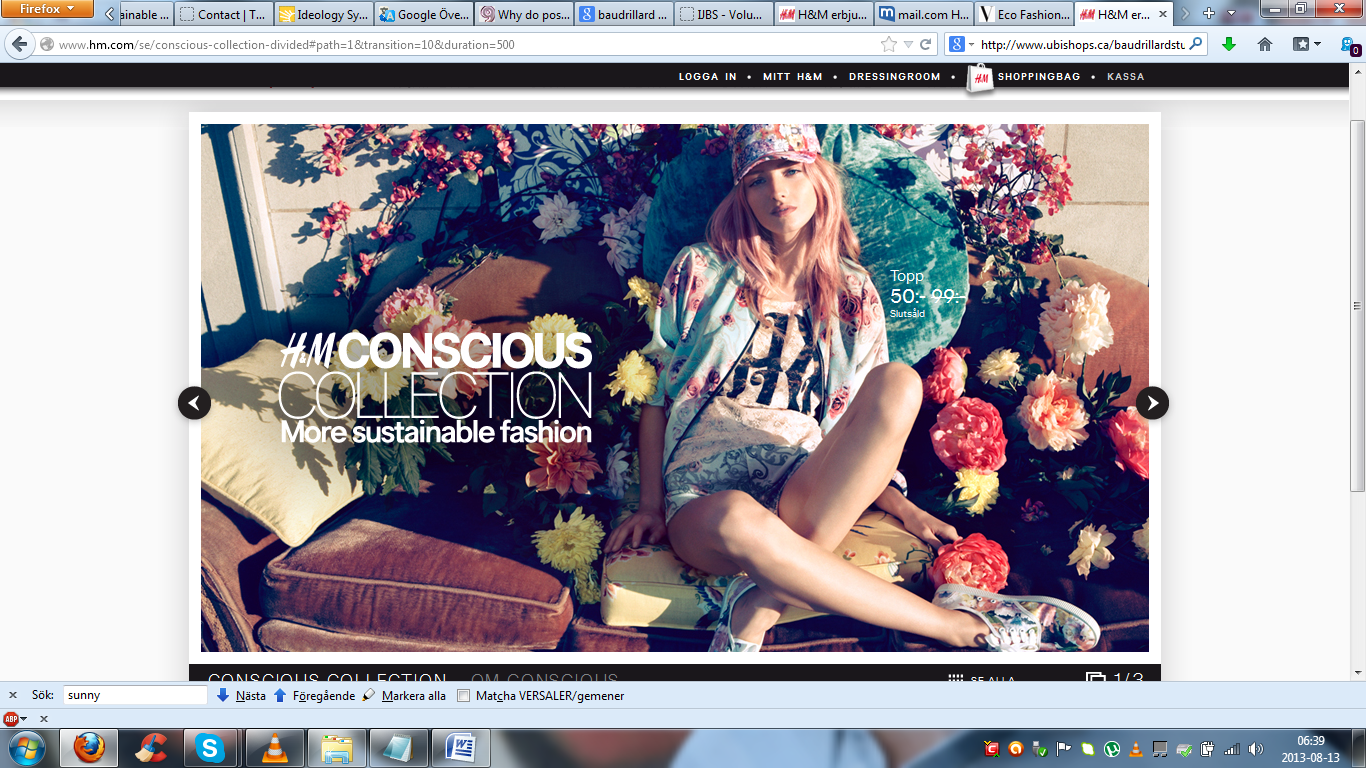Open Microsoft Word from the taskbar
Screen dimensions: 1366x768
point(461,748)
